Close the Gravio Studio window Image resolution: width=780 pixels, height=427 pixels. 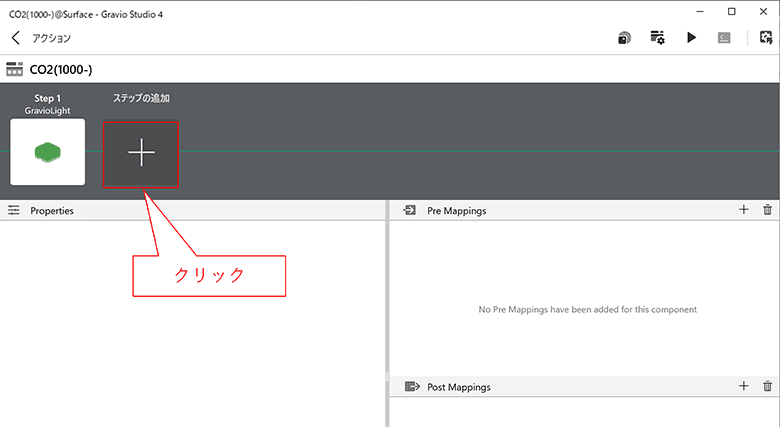click(x=764, y=11)
